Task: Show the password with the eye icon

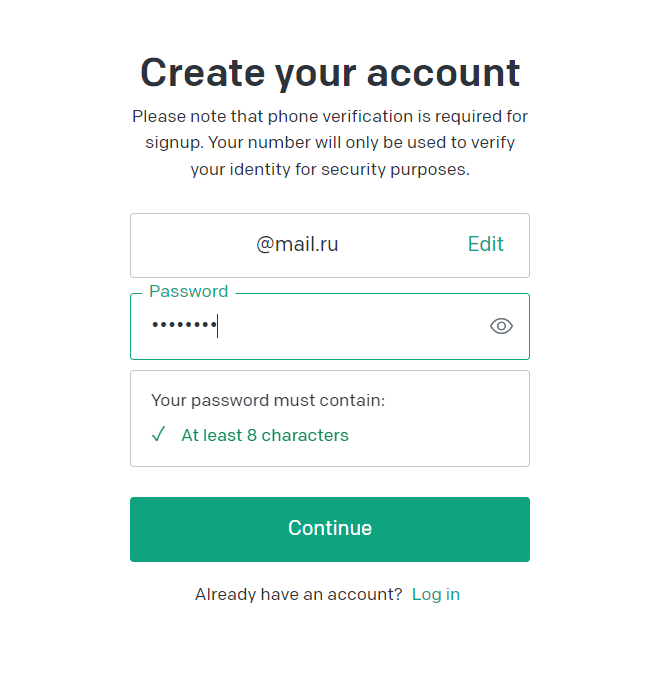Action: click(x=501, y=327)
